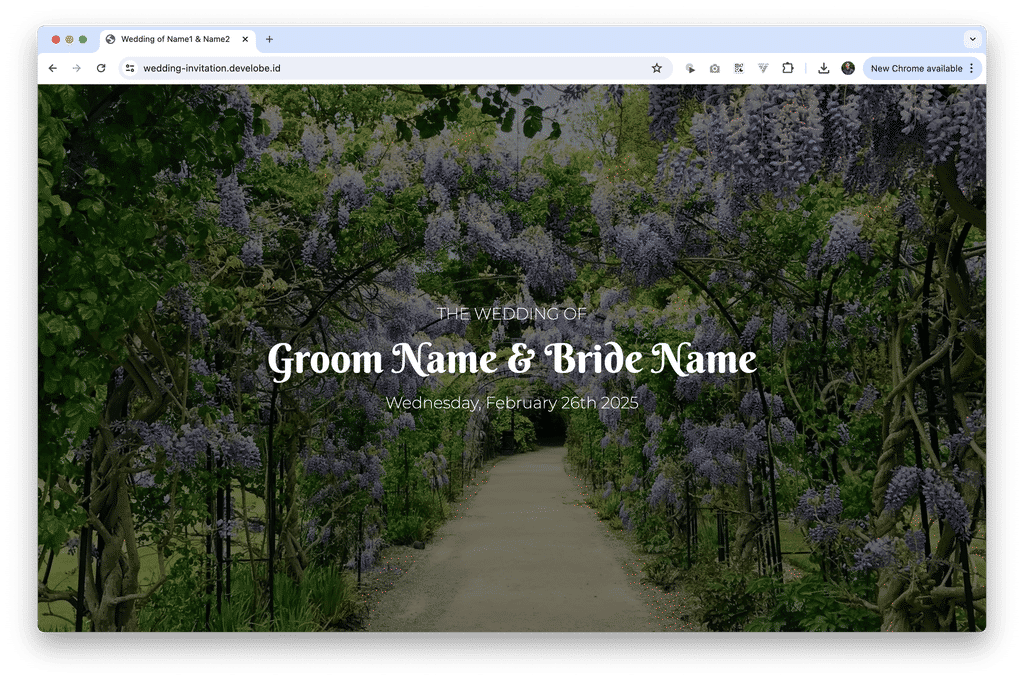This screenshot has width=1024, height=682.
Task: Open the Extensions puzzle-piece icon
Action: [x=788, y=68]
